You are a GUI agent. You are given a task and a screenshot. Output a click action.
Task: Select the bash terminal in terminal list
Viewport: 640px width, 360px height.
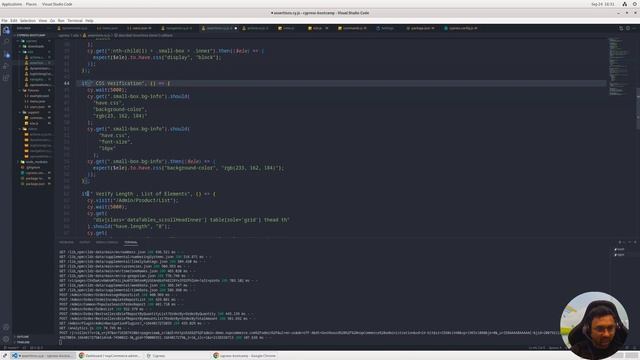(x=620, y=249)
